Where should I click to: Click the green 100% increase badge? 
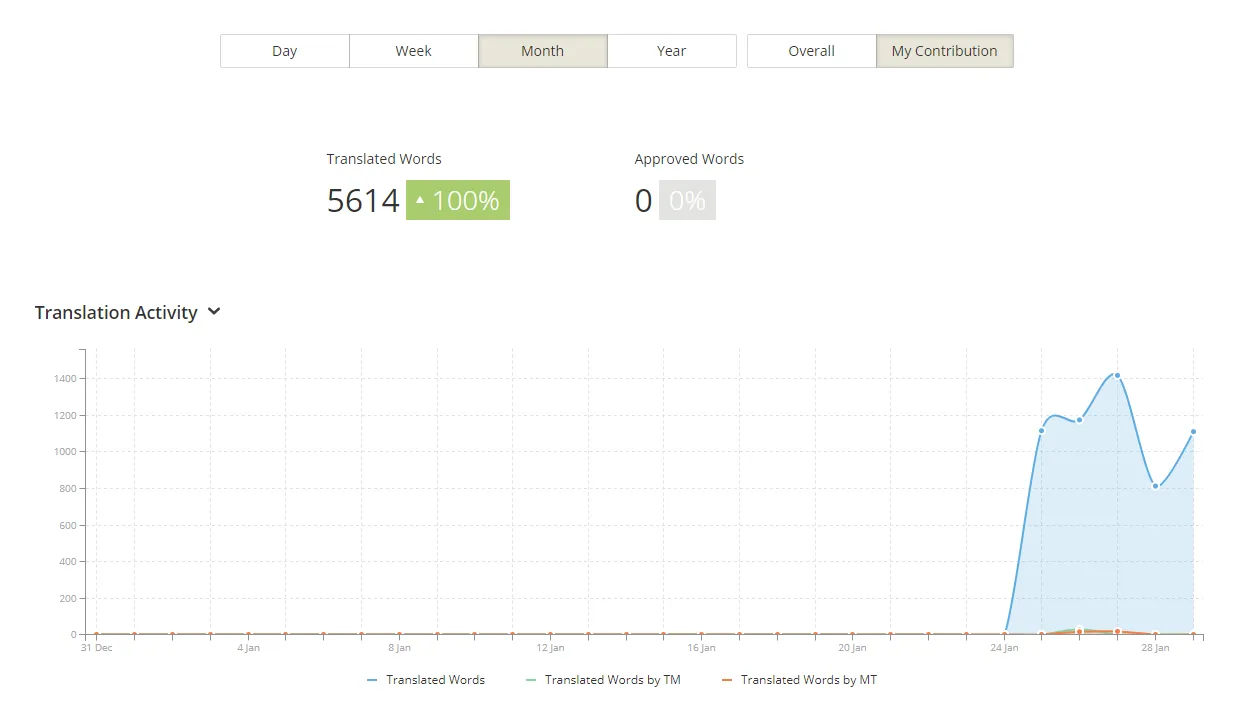458,200
